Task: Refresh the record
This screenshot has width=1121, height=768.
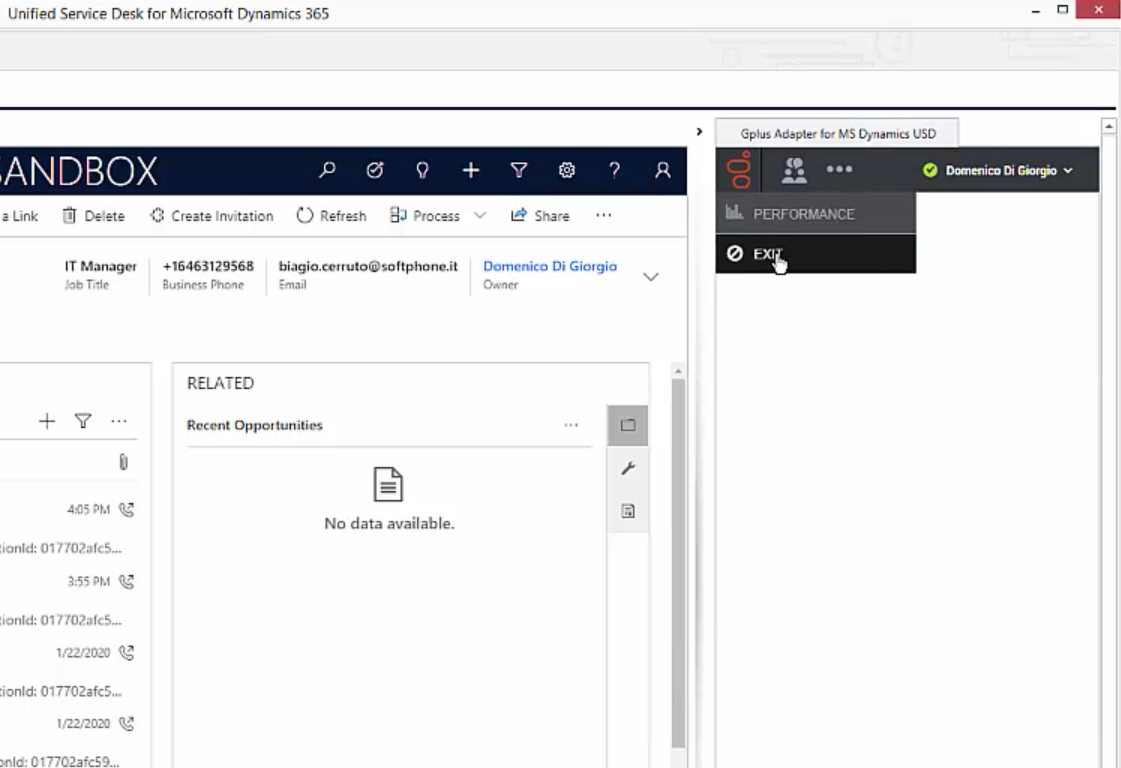Action: (x=331, y=215)
